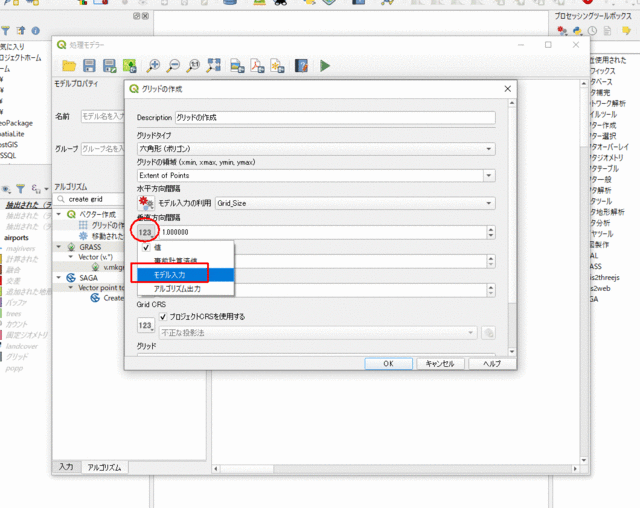640x508 pixels.
Task: Toggle プロジェクトCRSを使用する checkbox
Action: tap(163, 316)
